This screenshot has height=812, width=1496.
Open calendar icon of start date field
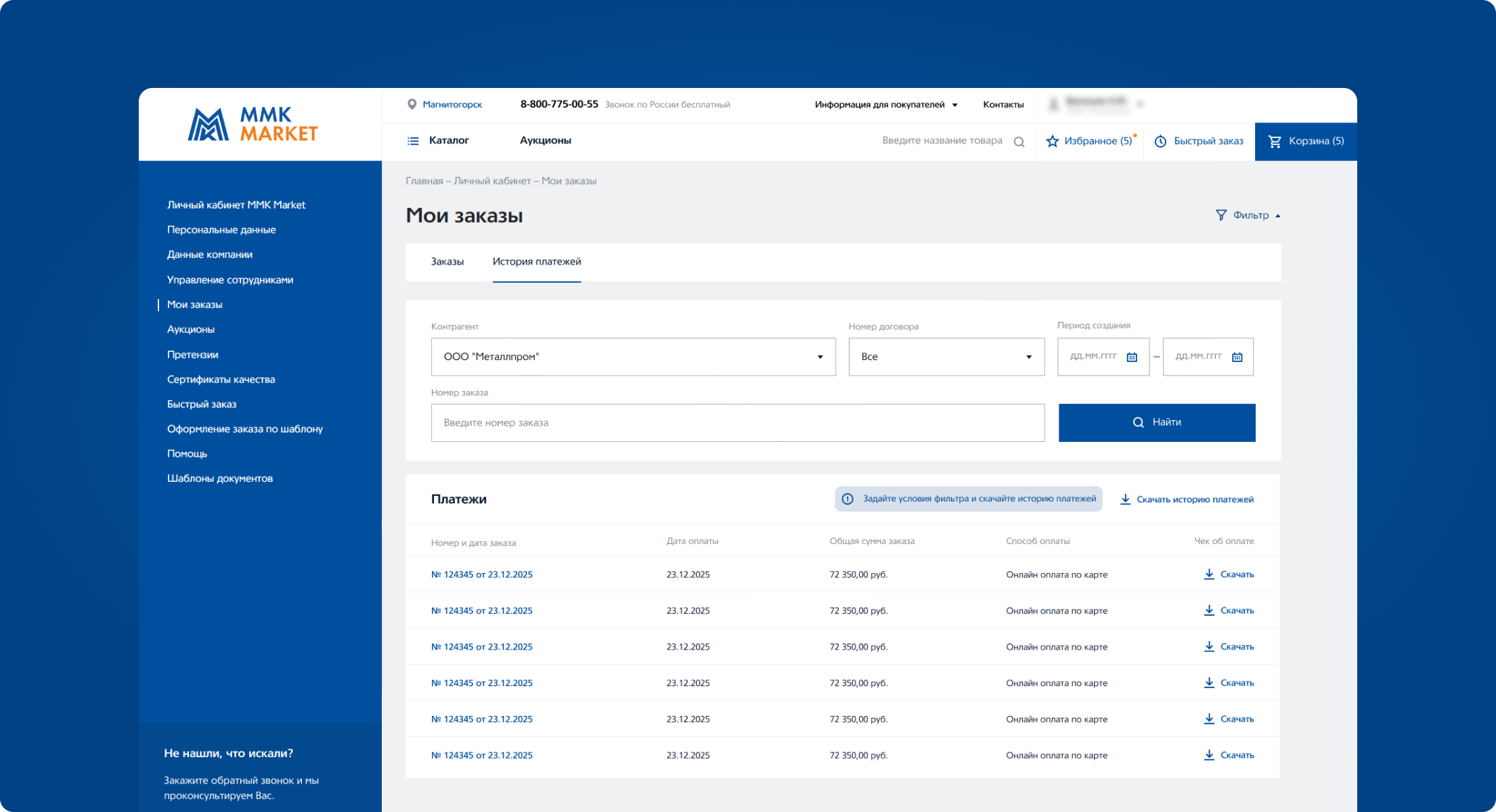[1132, 357]
